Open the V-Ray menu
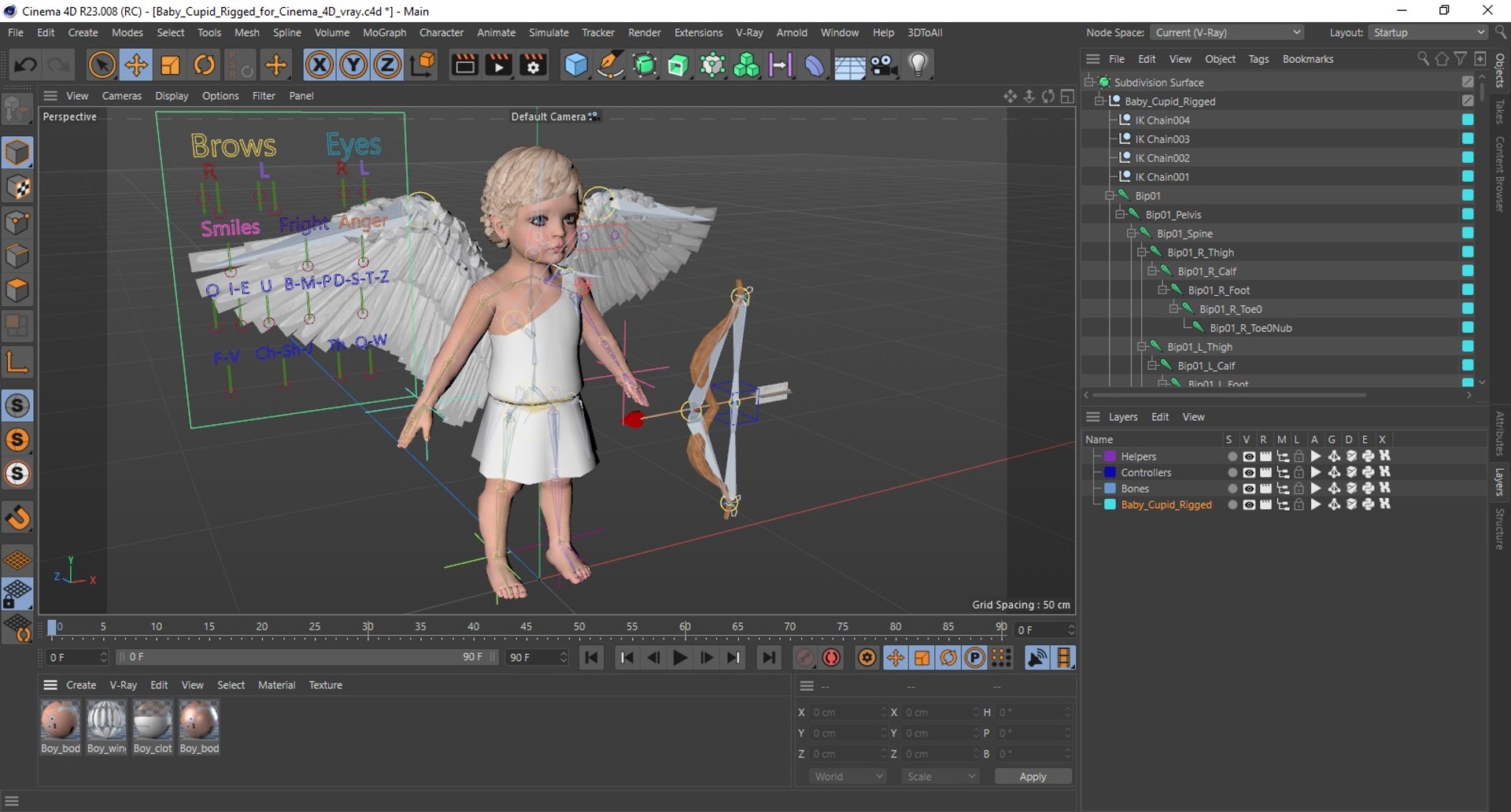This screenshot has width=1511, height=812. (x=749, y=32)
